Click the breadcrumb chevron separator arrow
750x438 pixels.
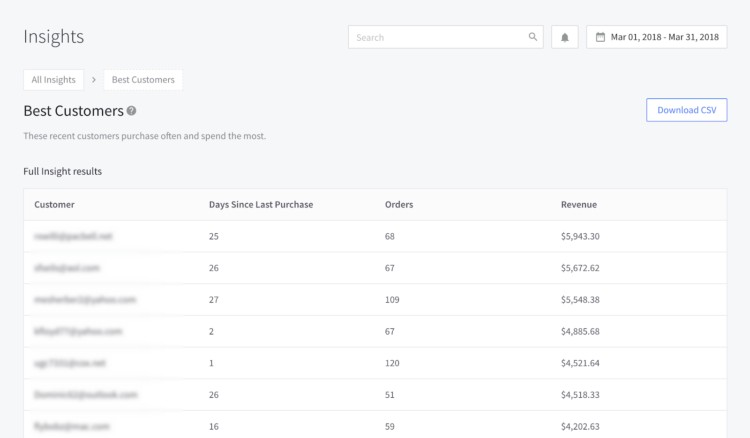(93, 80)
